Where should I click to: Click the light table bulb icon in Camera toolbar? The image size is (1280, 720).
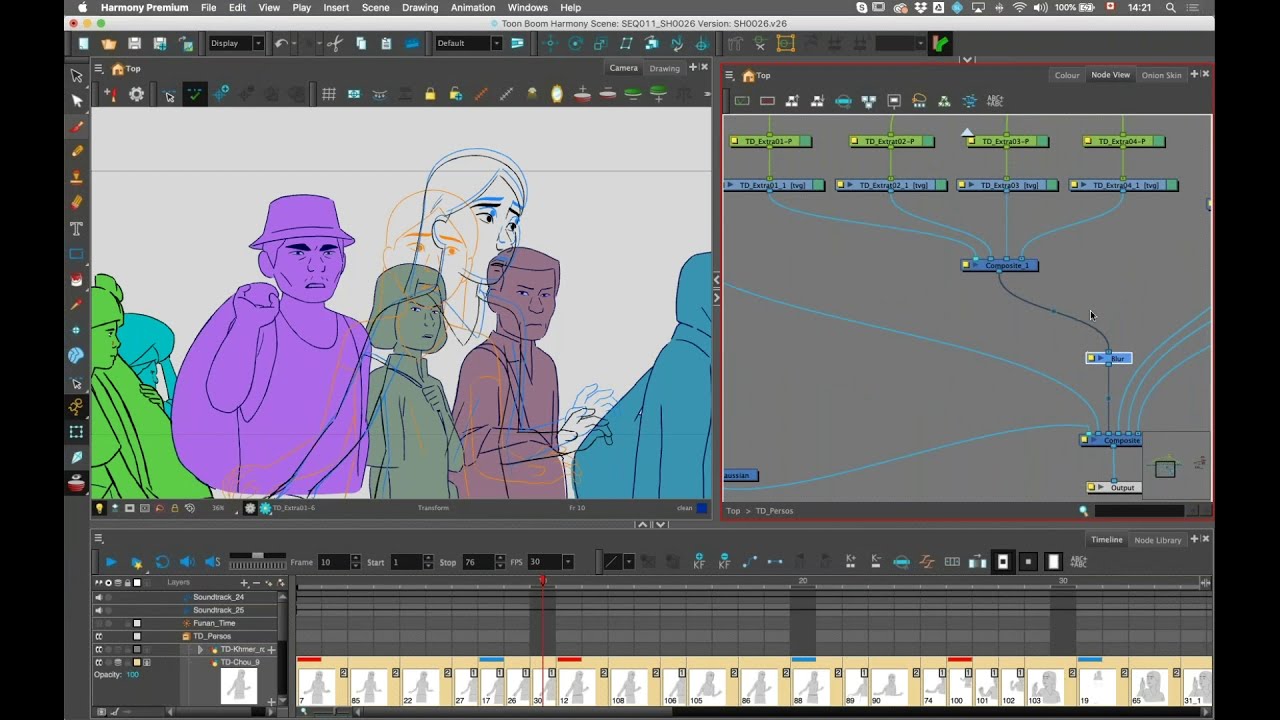(x=99, y=508)
